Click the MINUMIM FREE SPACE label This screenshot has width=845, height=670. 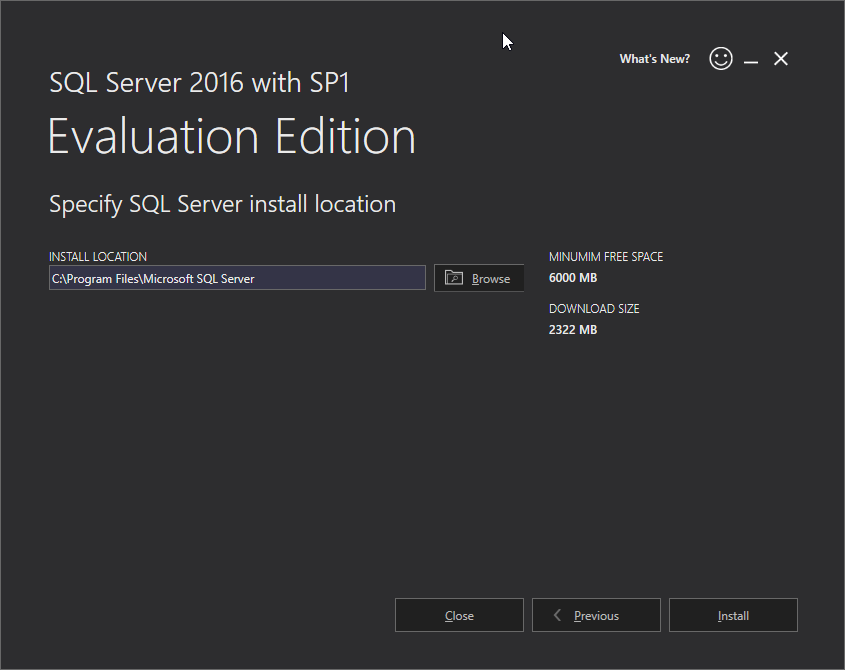pyautogui.click(x=606, y=257)
